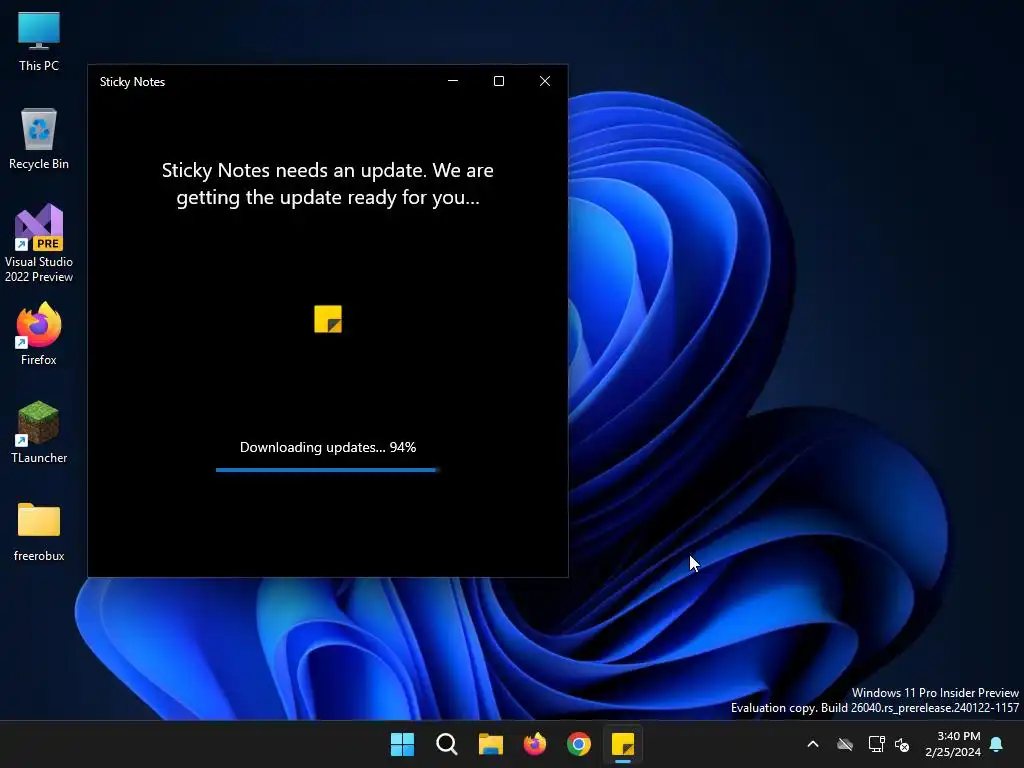Open This PC desktop icon
Viewport: 1024px width, 768px height.
39,42
